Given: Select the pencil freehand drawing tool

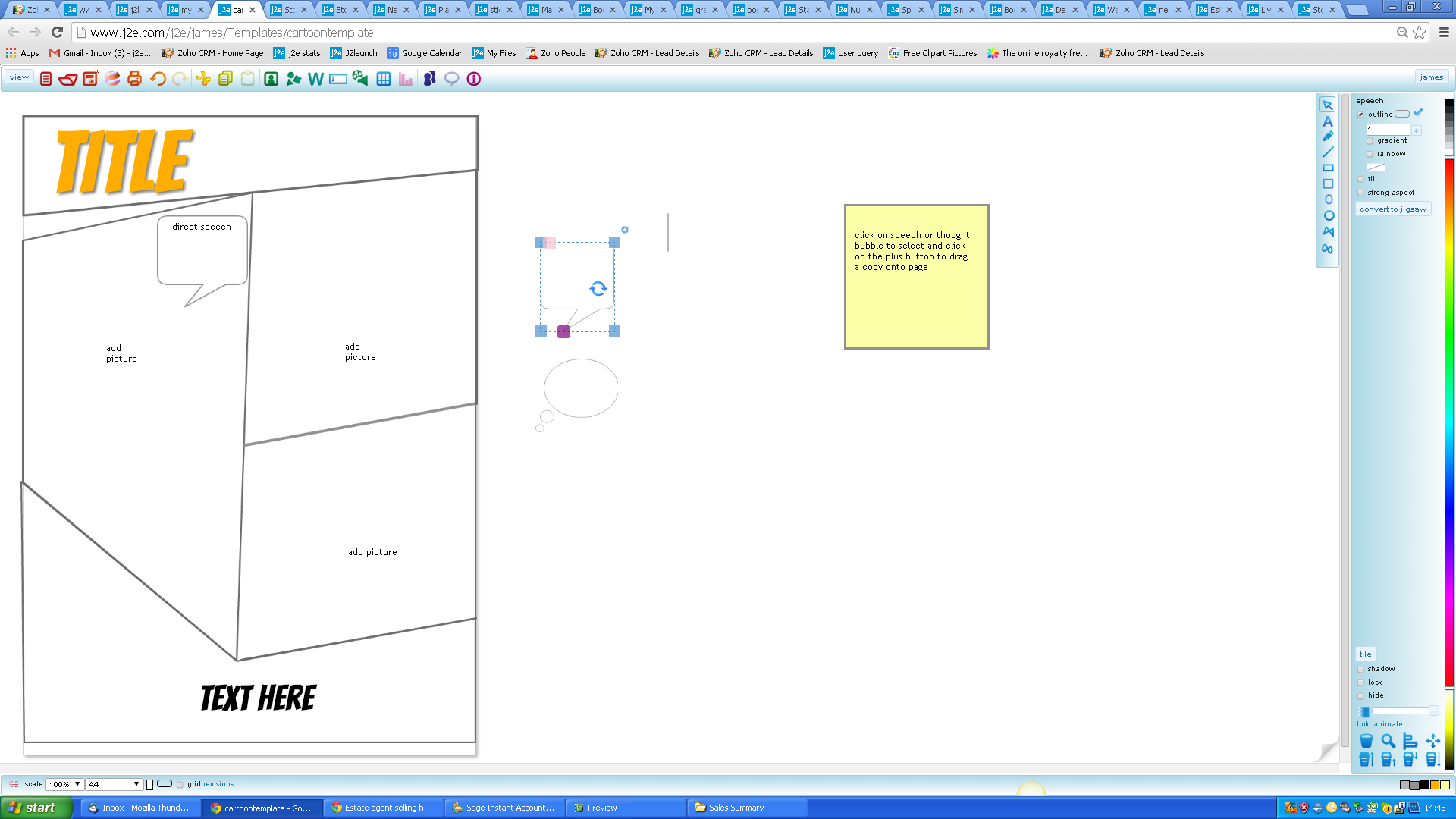Looking at the screenshot, I should coord(1328,136).
